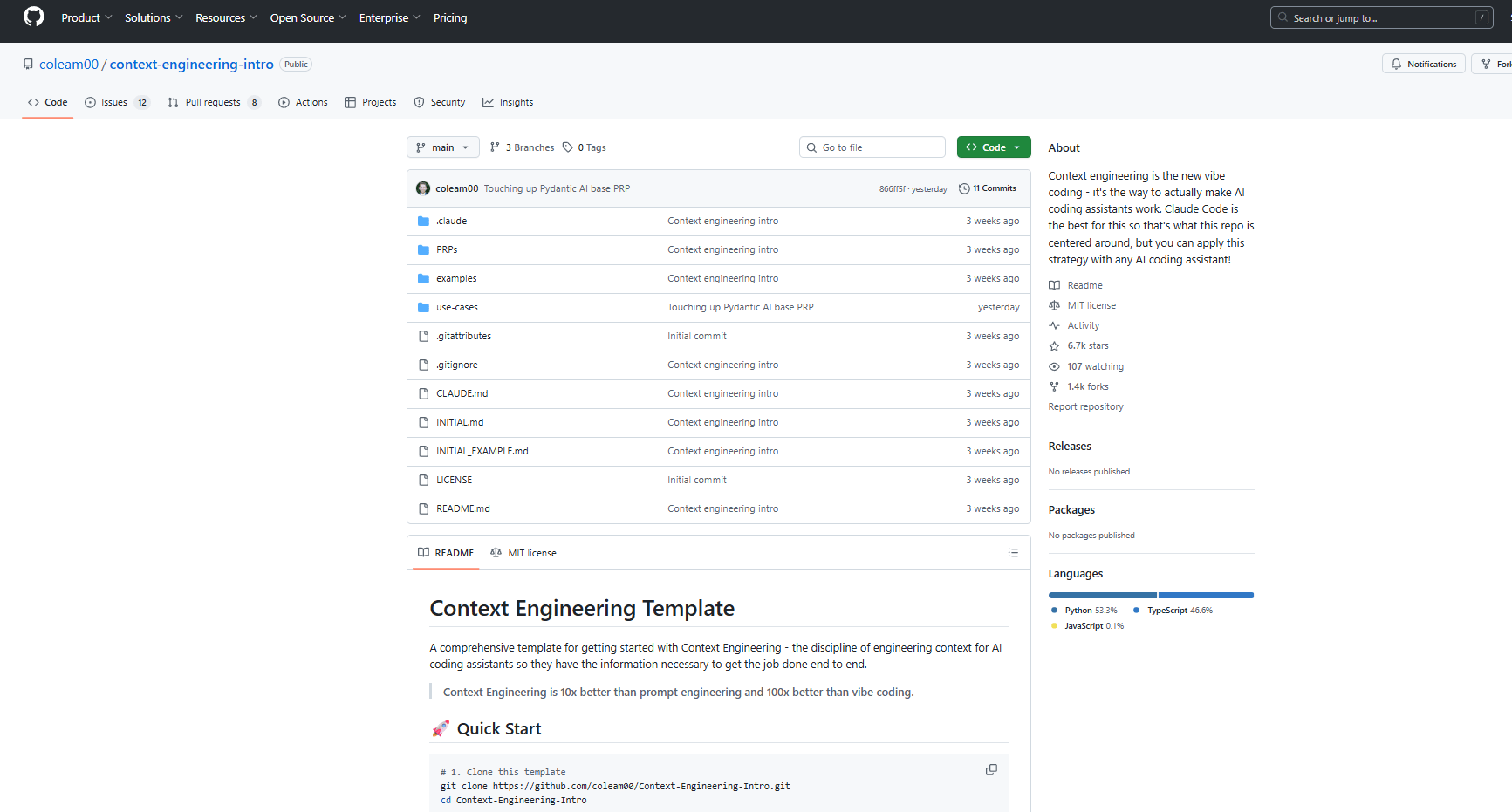The height and width of the screenshot is (812, 1512).
Task: Switch to the Issues tab
Action: [117, 102]
